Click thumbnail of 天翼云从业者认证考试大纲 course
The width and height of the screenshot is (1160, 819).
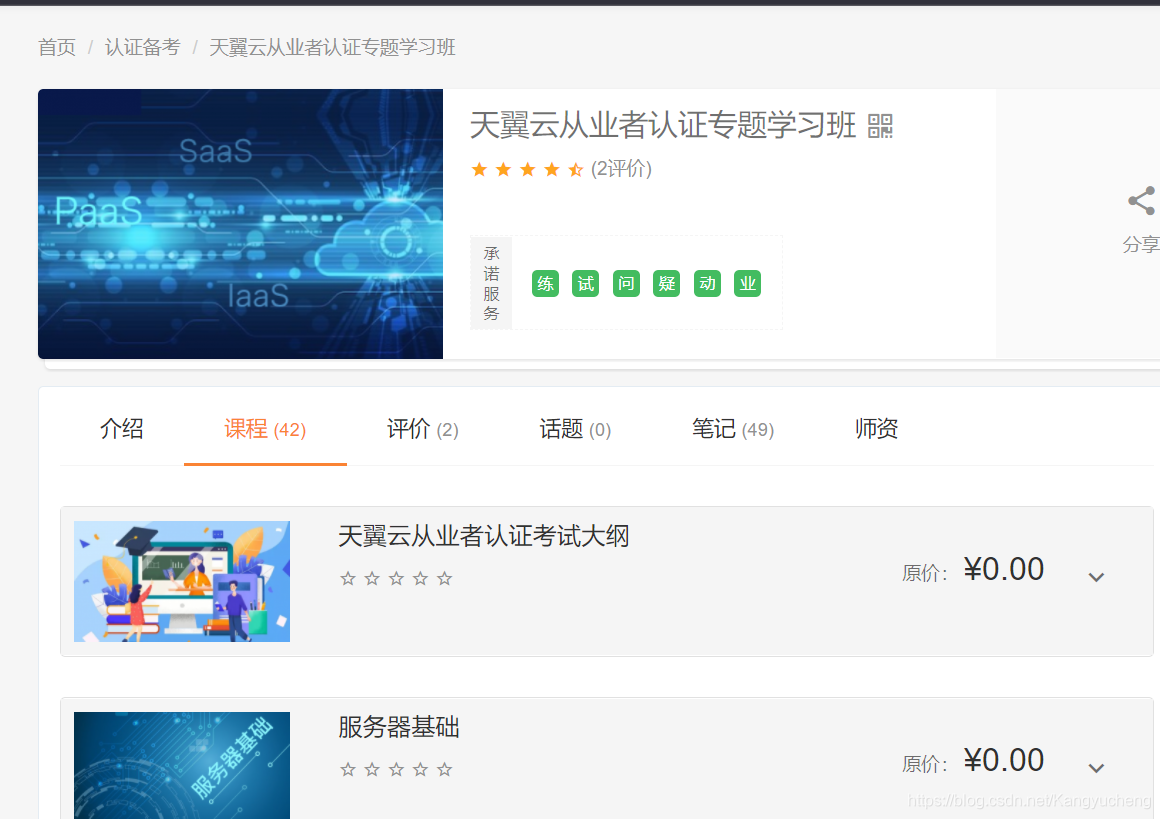(x=182, y=582)
